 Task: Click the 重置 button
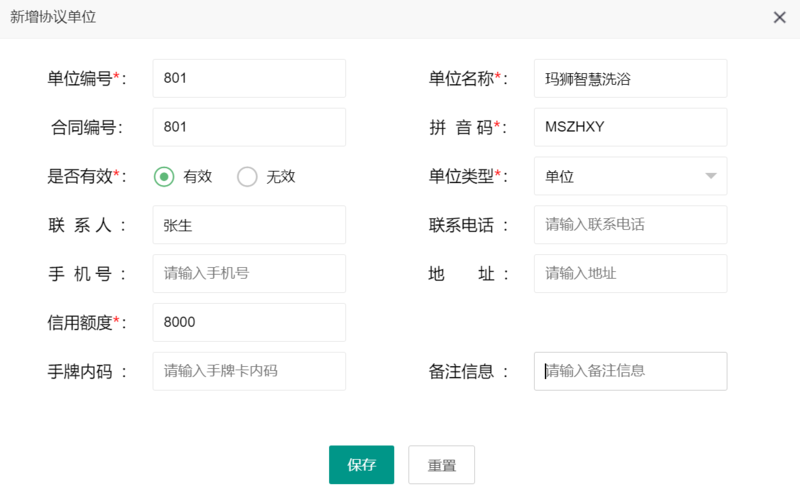click(x=441, y=464)
